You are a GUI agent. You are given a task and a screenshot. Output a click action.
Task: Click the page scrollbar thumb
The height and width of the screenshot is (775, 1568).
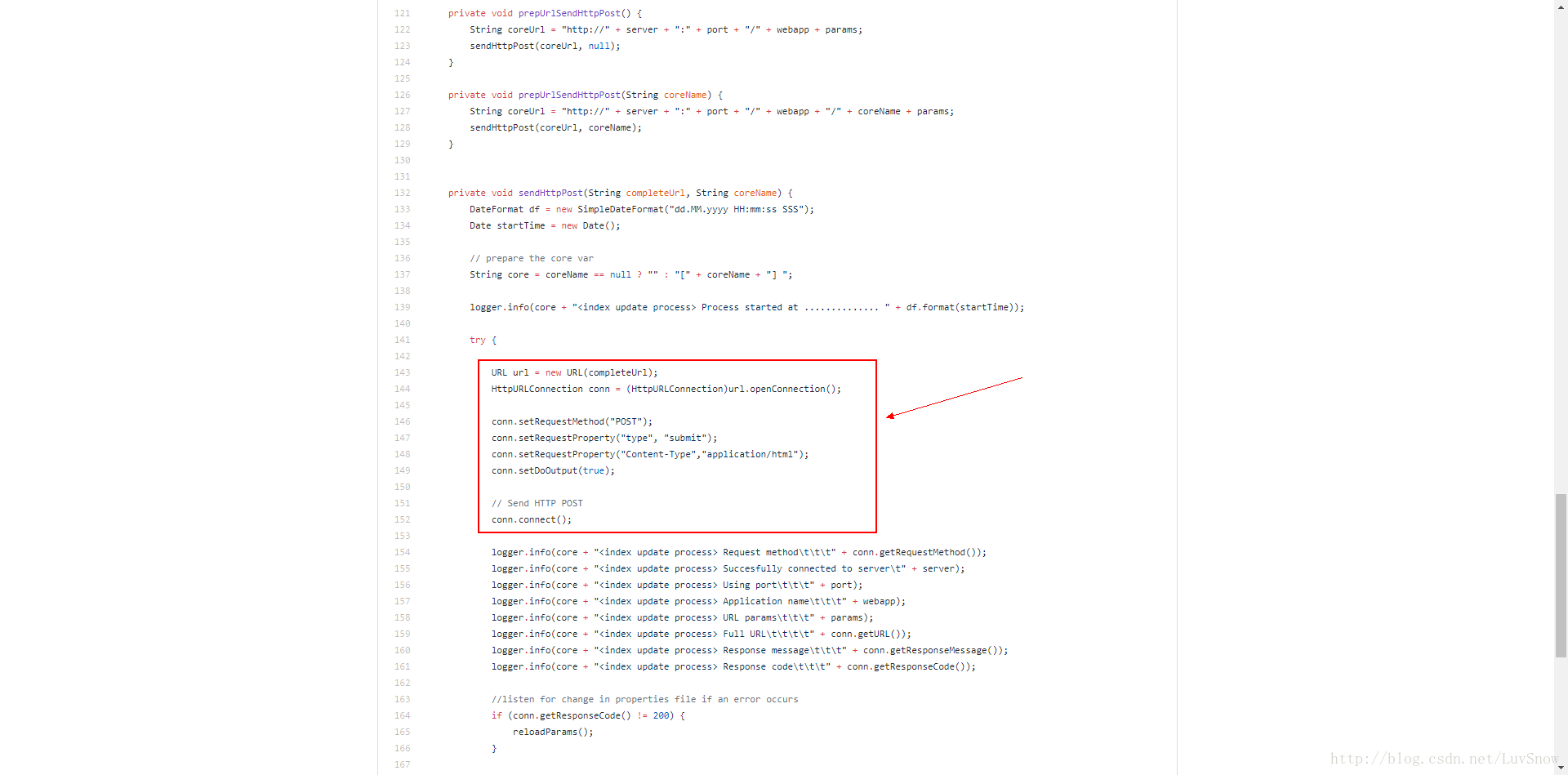click(x=1561, y=575)
